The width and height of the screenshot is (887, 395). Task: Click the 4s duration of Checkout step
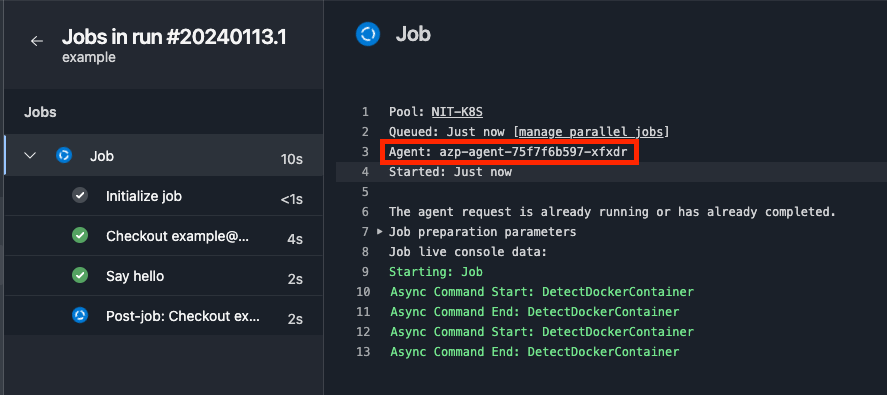(x=295, y=239)
